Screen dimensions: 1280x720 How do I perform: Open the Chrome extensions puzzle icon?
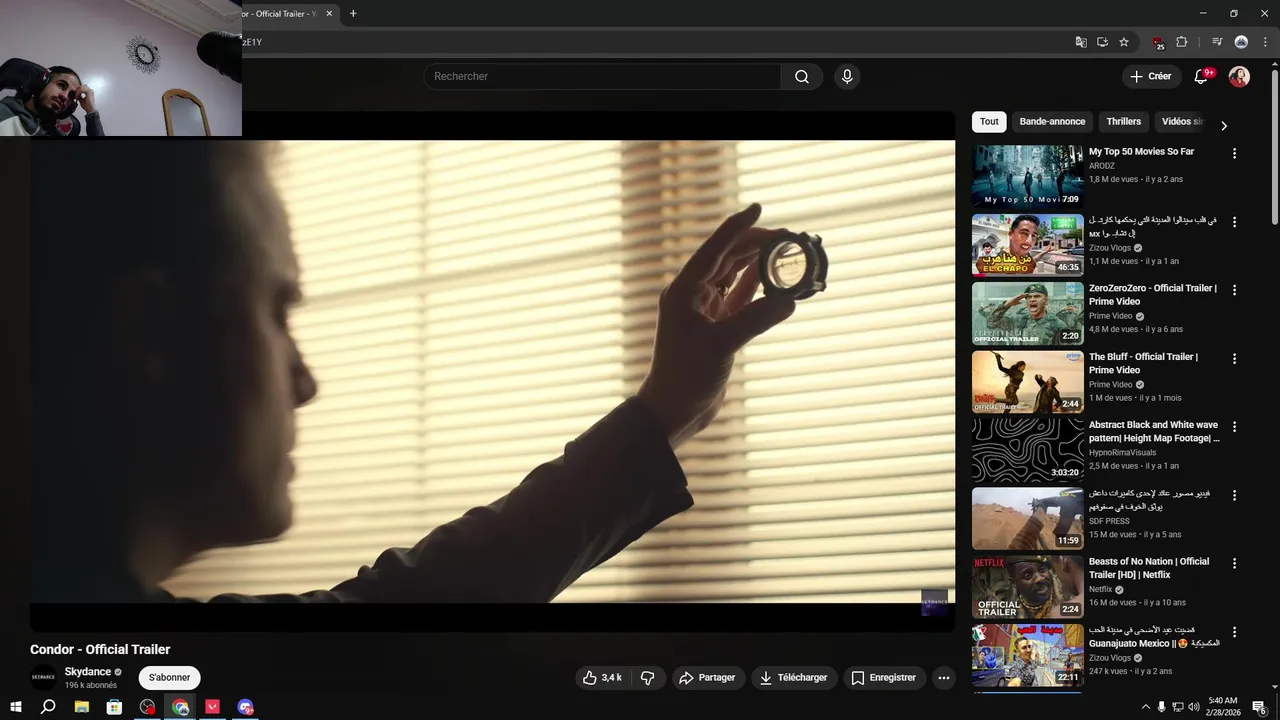coord(1182,42)
